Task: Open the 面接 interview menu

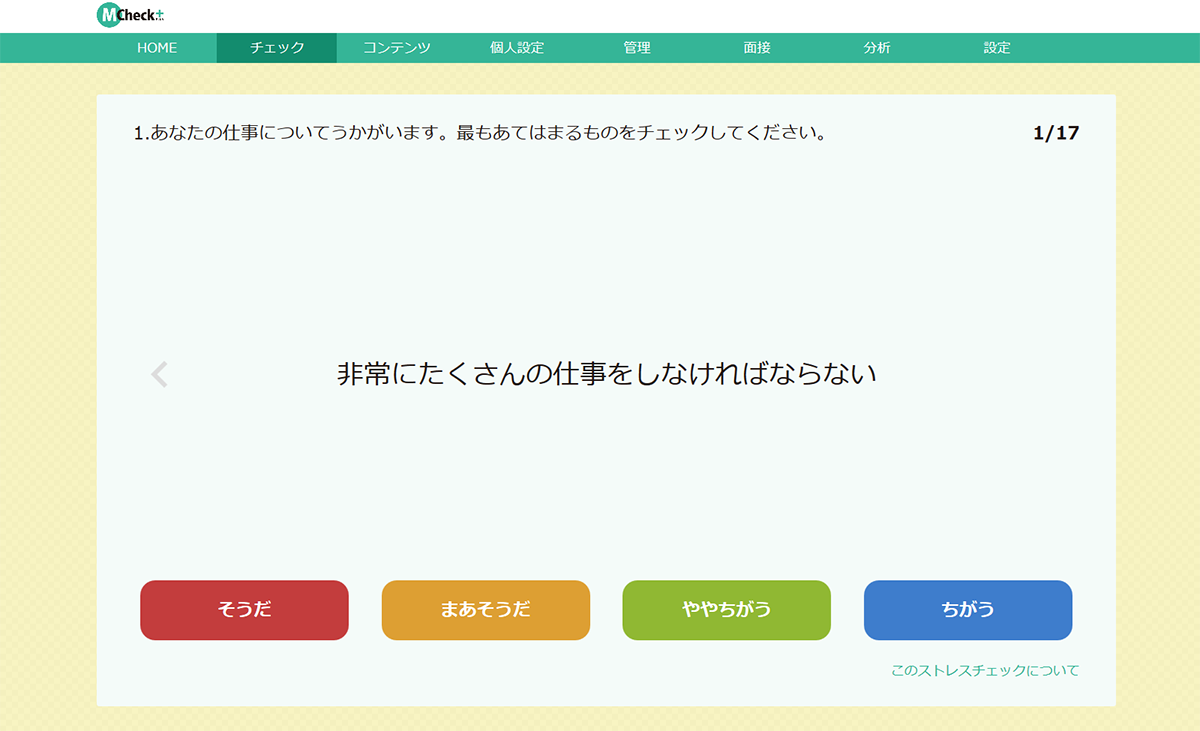Action: tap(757, 47)
